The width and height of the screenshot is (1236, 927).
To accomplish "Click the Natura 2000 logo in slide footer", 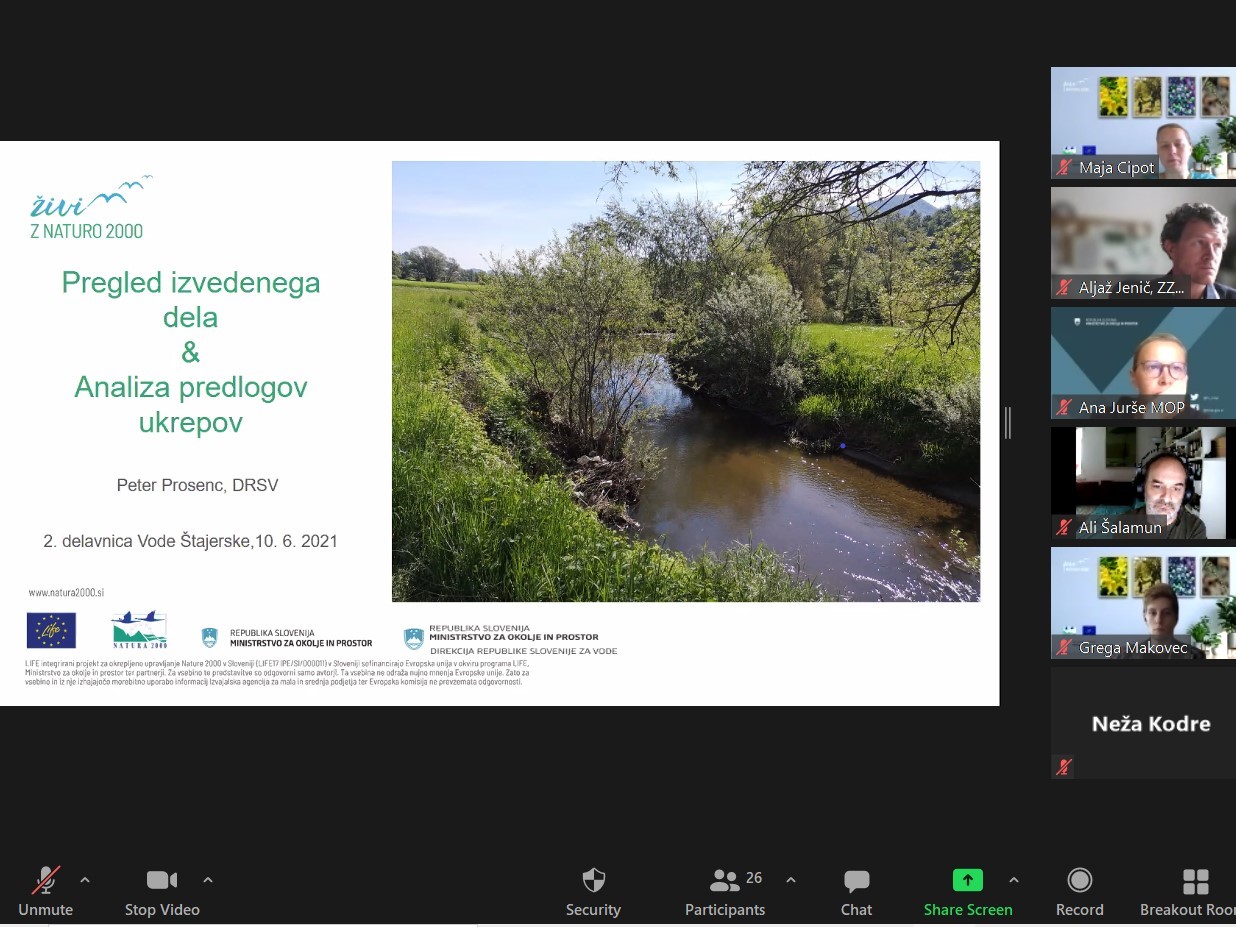I will pyautogui.click(x=139, y=630).
